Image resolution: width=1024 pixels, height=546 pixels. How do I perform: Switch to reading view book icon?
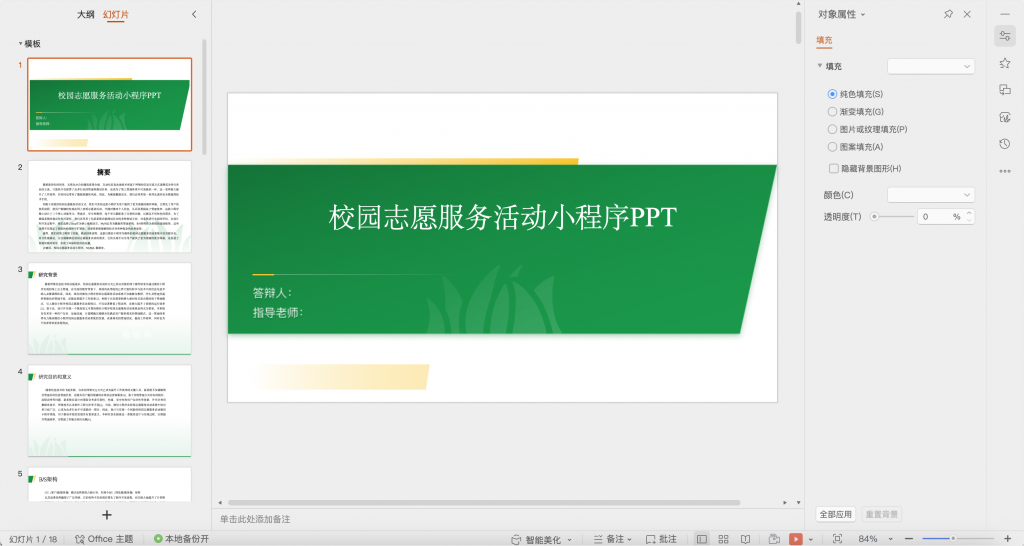[x=745, y=539]
